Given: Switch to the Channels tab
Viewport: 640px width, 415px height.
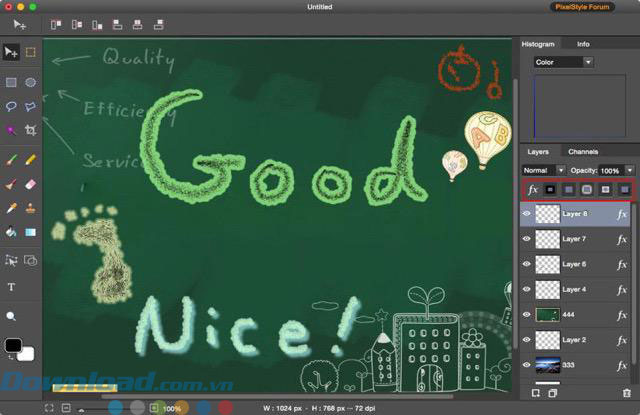Looking at the screenshot, I should point(582,152).
